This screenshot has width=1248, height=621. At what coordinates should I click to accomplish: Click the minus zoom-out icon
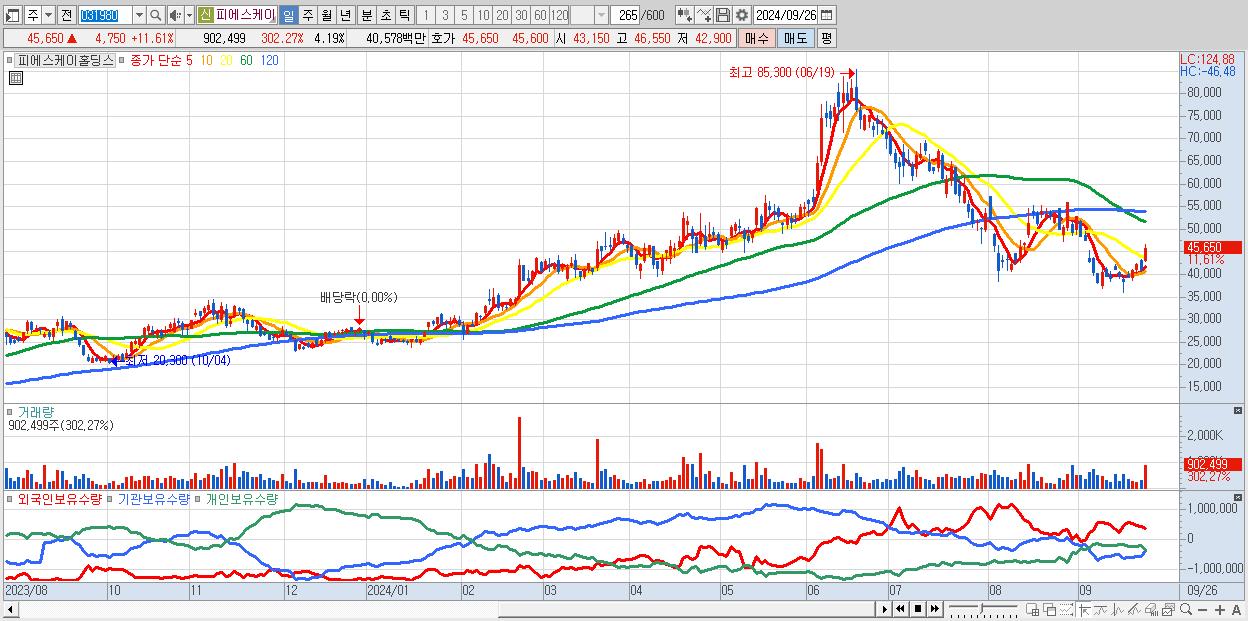coord(1202,609)
